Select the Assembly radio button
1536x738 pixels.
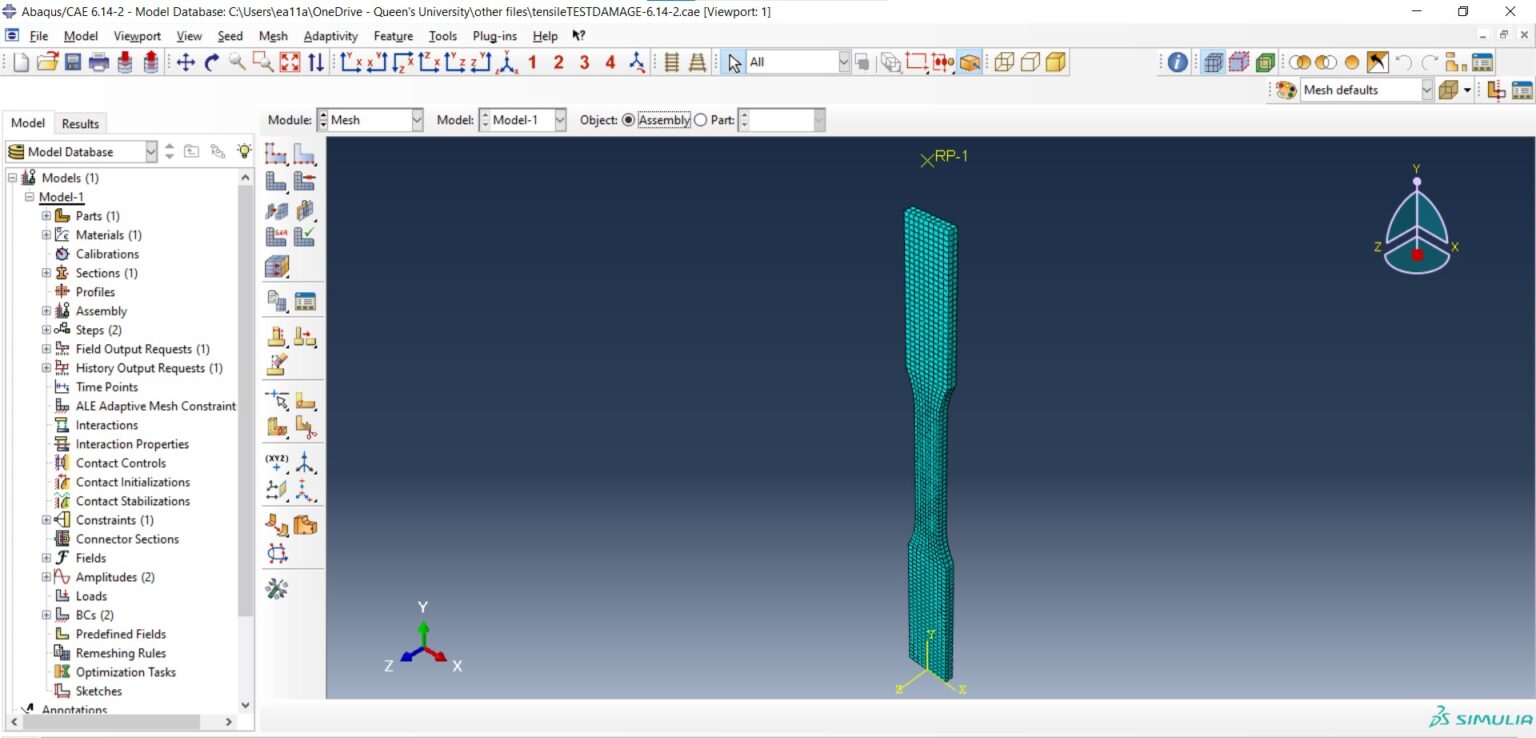[630, 120]
